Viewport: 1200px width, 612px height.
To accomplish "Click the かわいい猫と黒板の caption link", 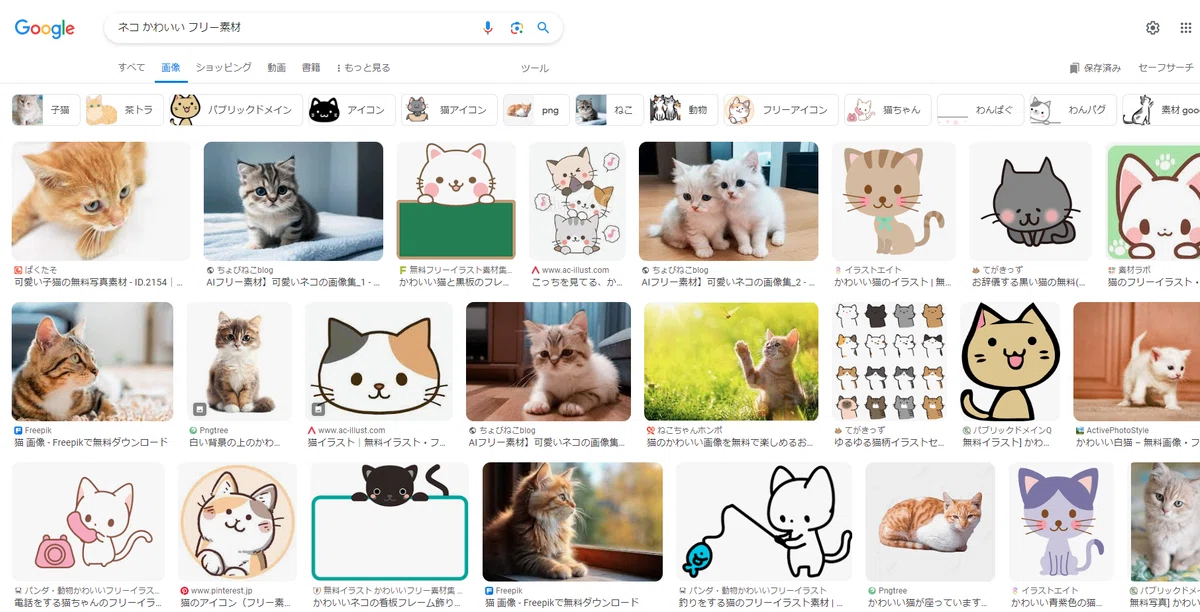I will [456, 283].
